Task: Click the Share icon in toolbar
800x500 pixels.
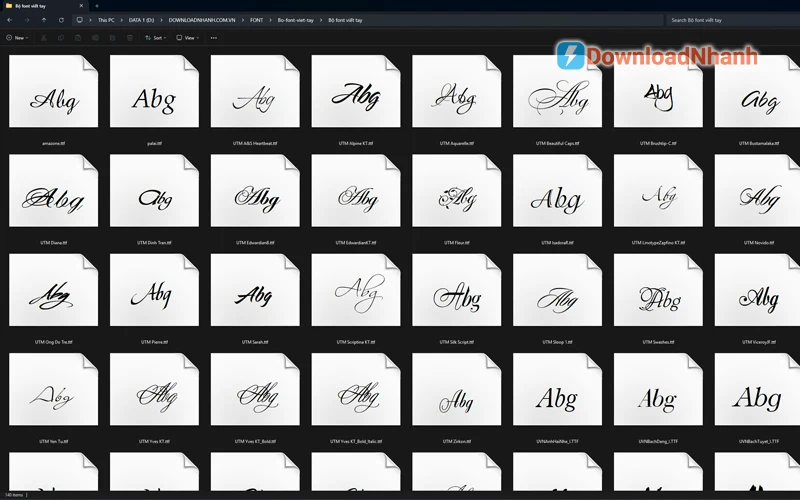Action: [x=113, y=38]
